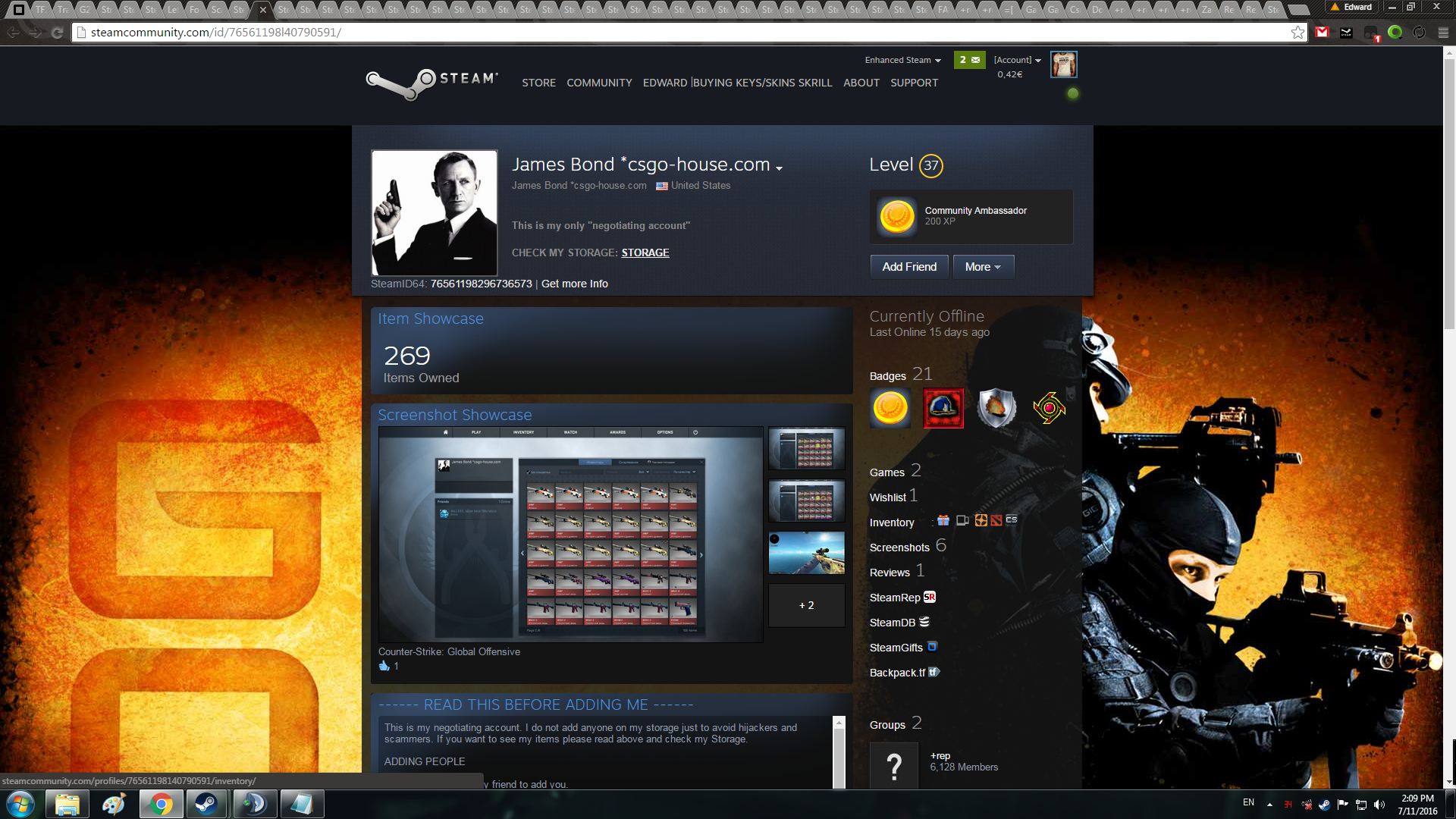The width and height of the screenshot is (1456, 819).
Task: Open the [Account] dropdown menu
Action: (x=1017, y=60)
